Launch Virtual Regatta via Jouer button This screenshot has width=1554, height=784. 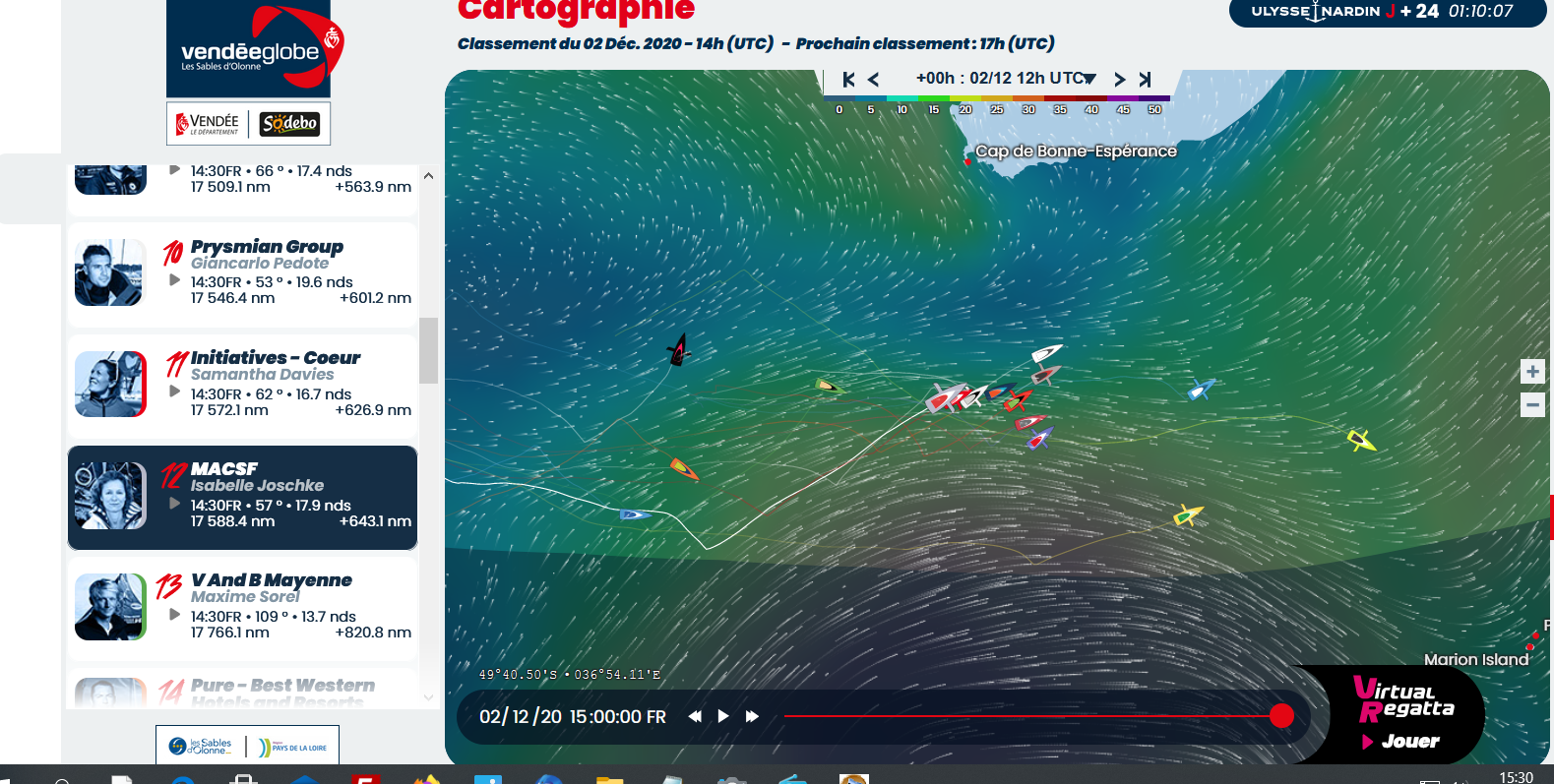pyautogui.click(x=1401, y=741)
